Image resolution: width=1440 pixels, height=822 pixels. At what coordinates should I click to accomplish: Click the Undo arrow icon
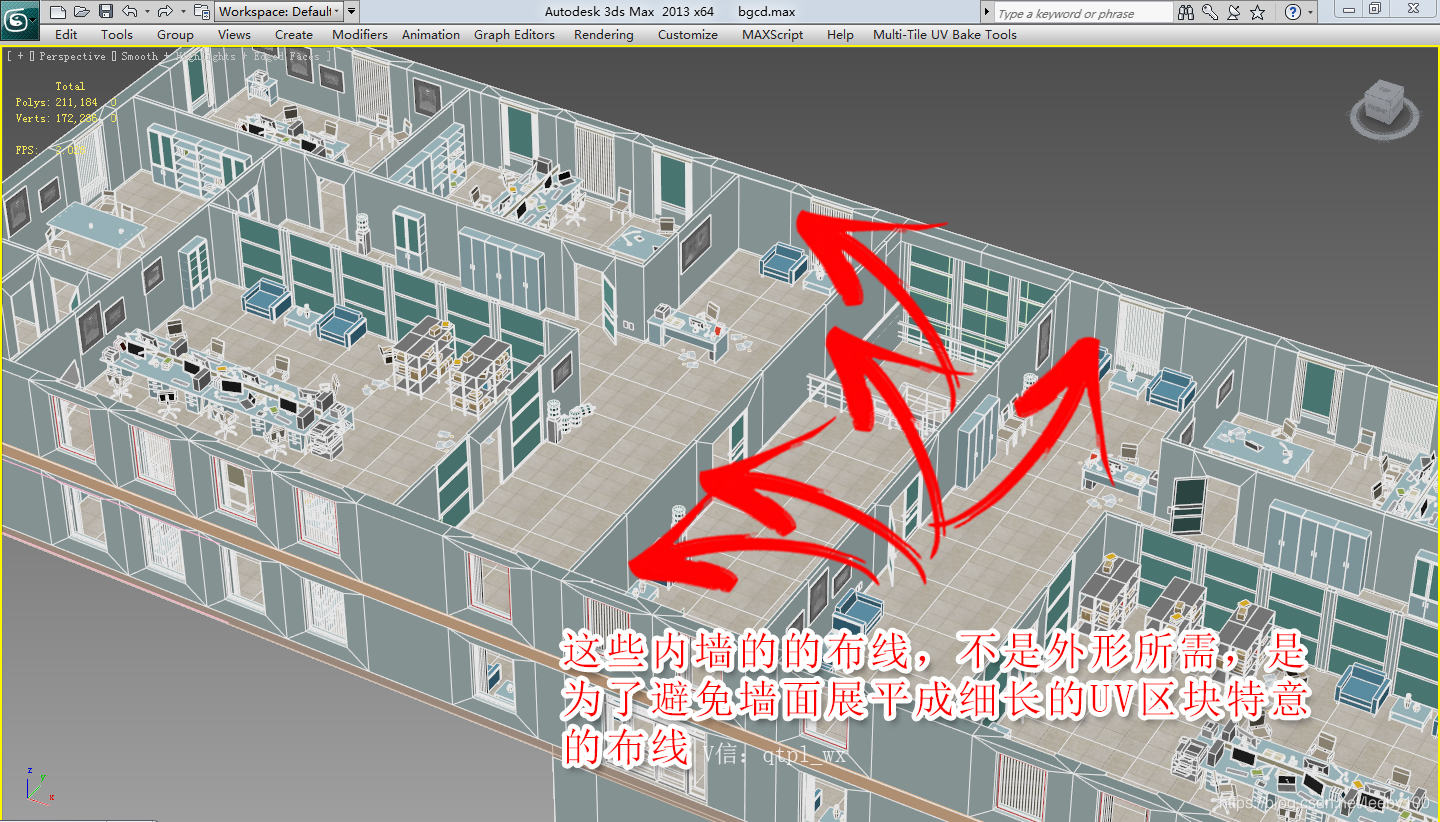click(128, 11)
